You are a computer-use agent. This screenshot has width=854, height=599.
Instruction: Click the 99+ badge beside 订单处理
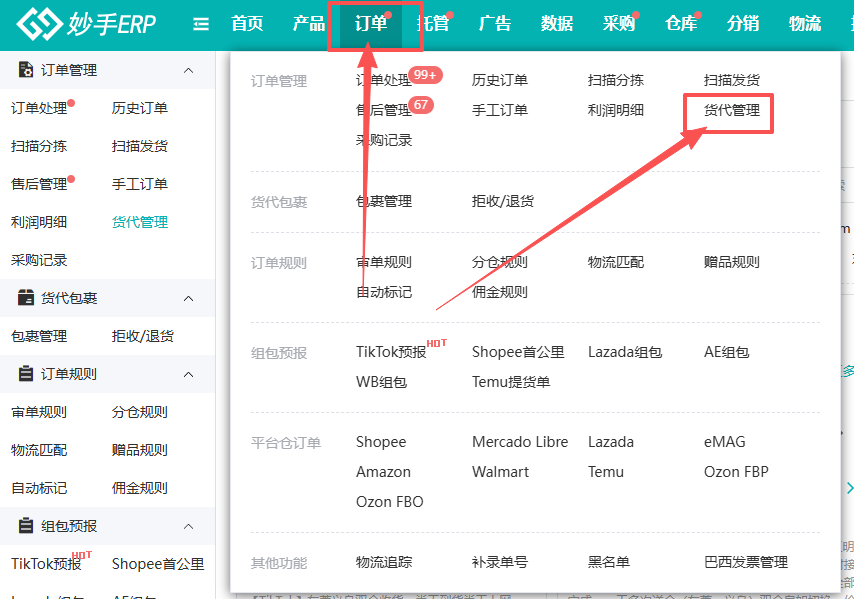point(427,76)
